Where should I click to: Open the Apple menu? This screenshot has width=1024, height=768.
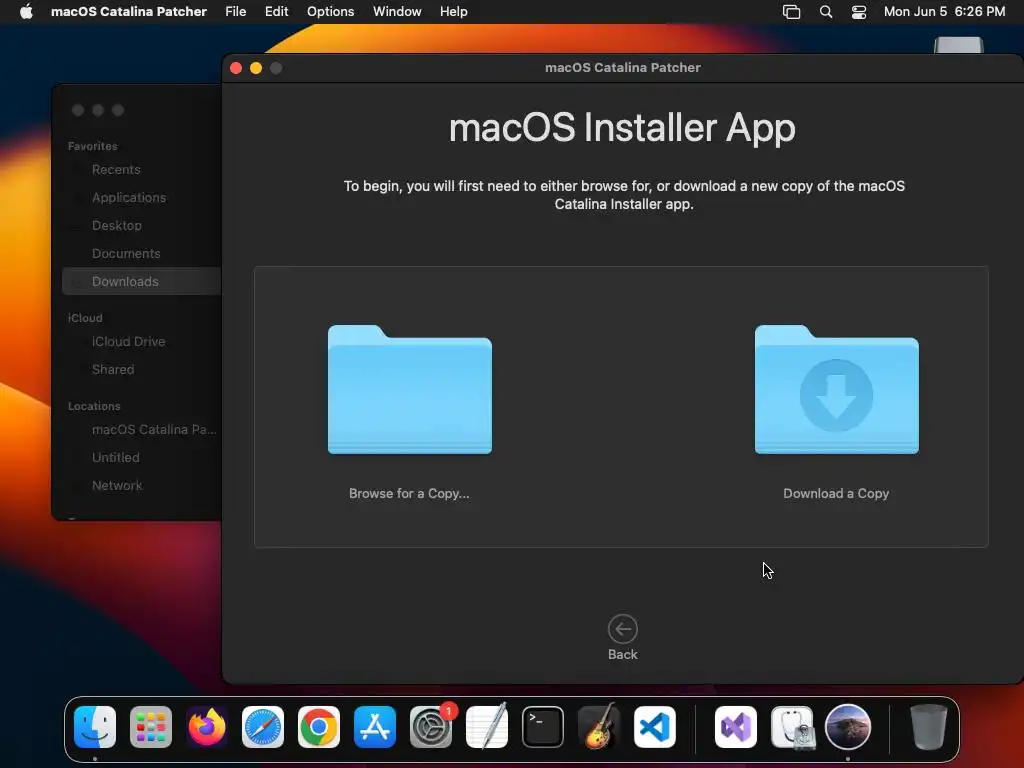click(26, 11)
